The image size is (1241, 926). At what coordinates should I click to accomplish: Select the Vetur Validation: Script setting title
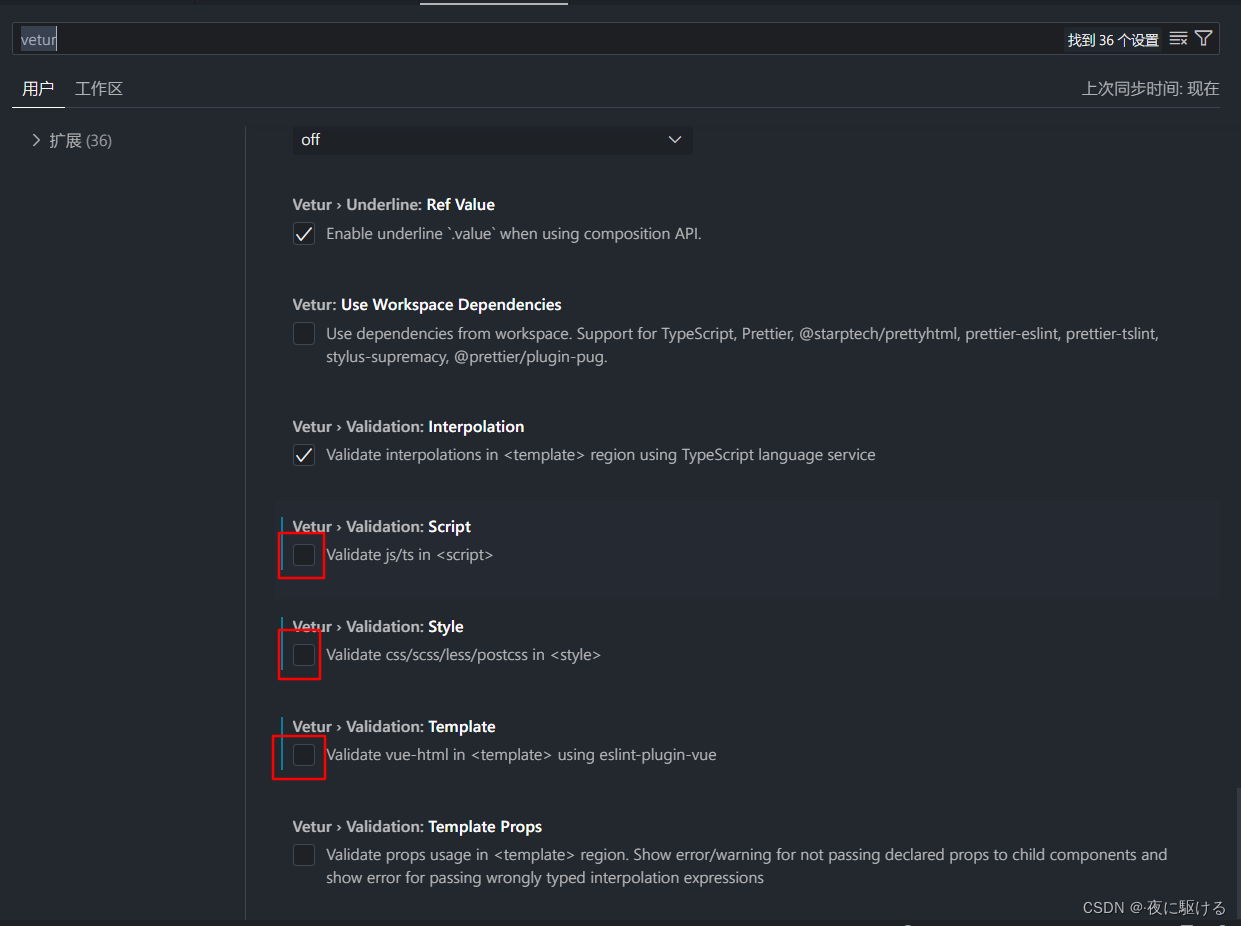381,526
